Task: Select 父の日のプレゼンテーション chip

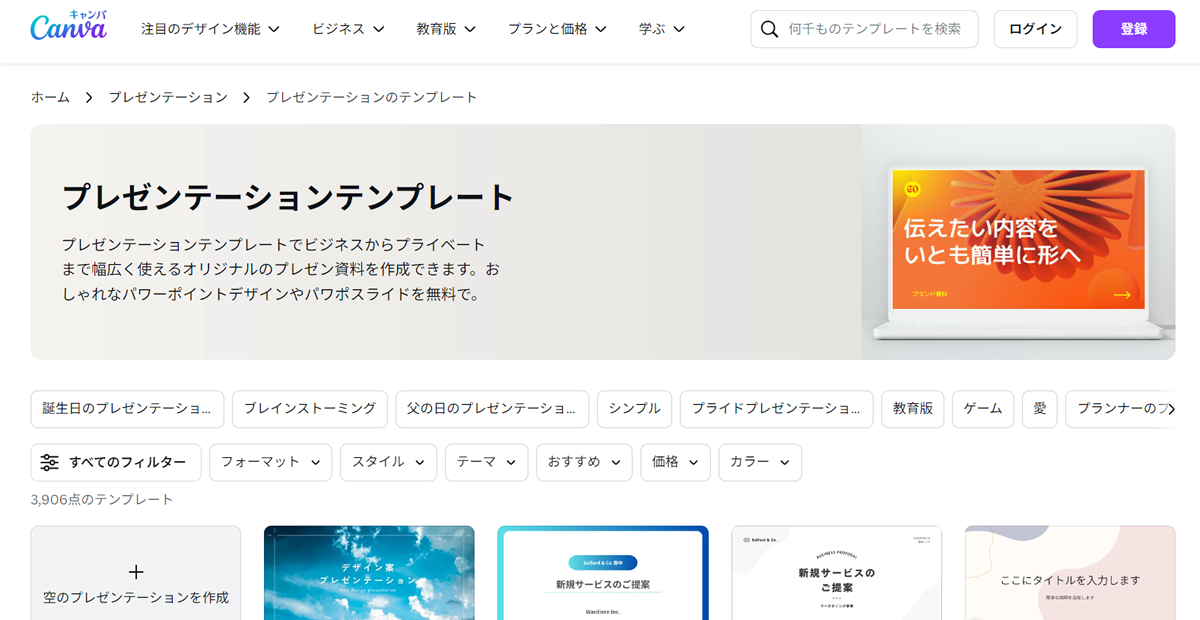Action: point(492,409)
